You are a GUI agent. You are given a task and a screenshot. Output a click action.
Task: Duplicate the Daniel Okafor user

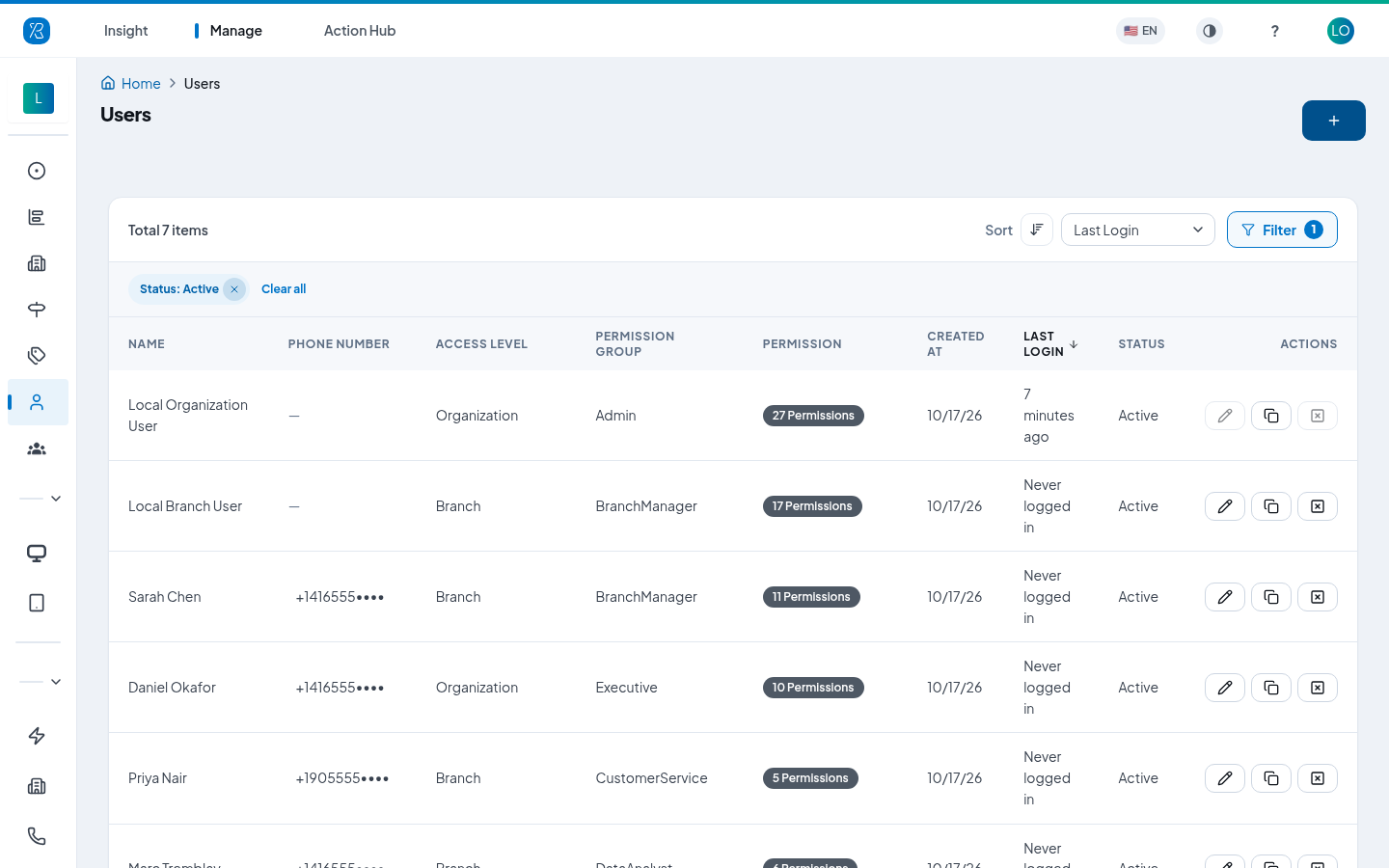[x=1271, y=688]
